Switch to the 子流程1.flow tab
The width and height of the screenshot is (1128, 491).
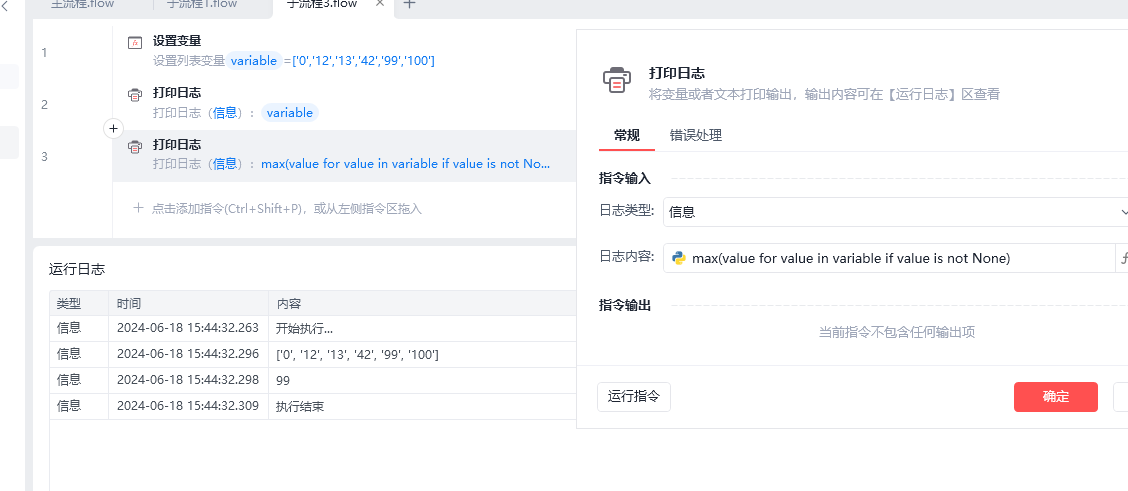tap(202, 4)
